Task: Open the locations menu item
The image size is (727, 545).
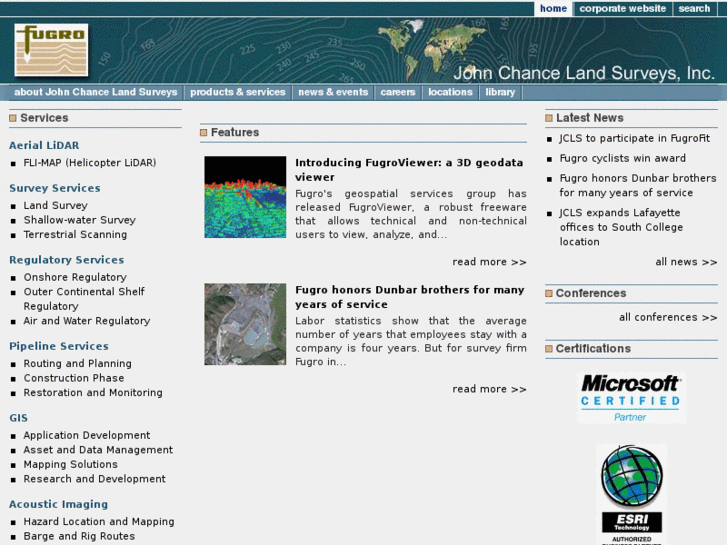Action: tap(450, 92)
